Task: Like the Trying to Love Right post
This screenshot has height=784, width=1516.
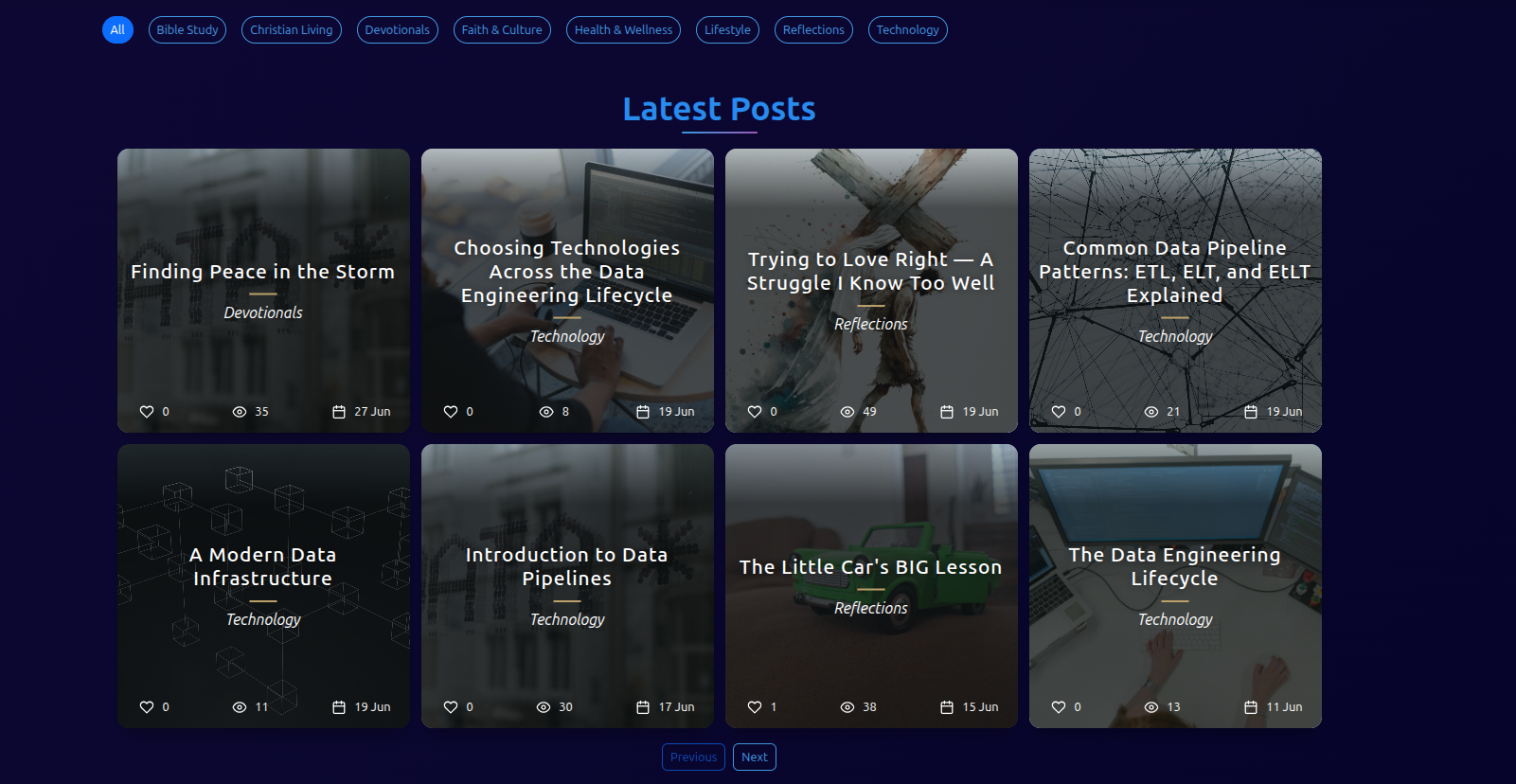Action: [755, 412]
